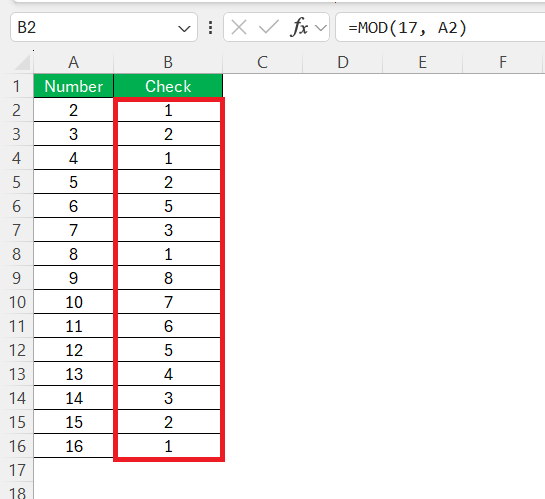
Task: Select row 6 header
Action: (x=17, y=206)
